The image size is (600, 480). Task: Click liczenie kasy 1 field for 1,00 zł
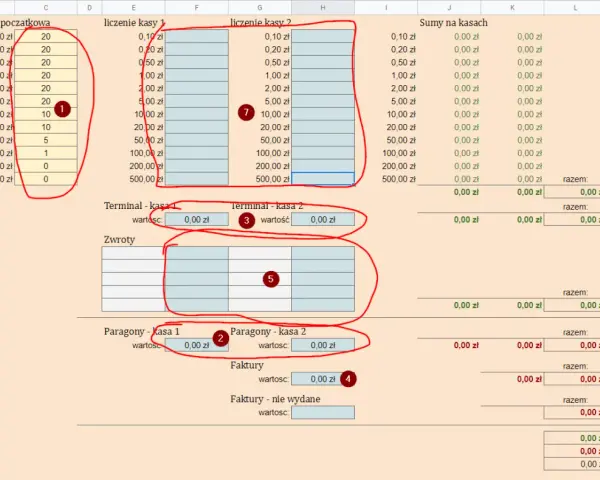197,75
